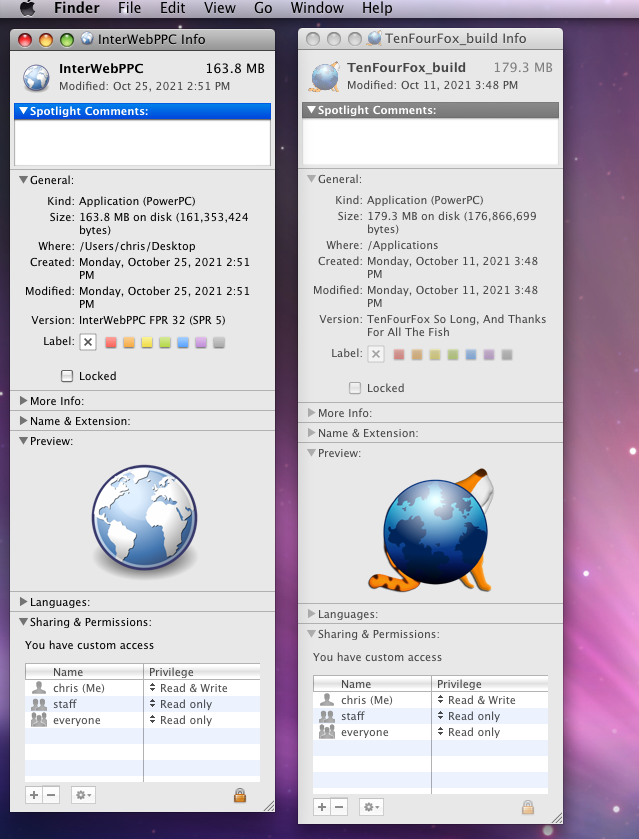Click title bar proxy icon of InterWebPPC Info
The height and width of the screenshot is (839, 639).
point(87,39)
